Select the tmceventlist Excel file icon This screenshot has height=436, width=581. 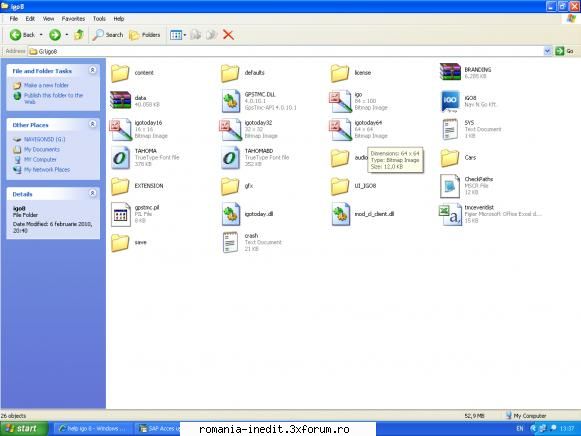(450, 214)
